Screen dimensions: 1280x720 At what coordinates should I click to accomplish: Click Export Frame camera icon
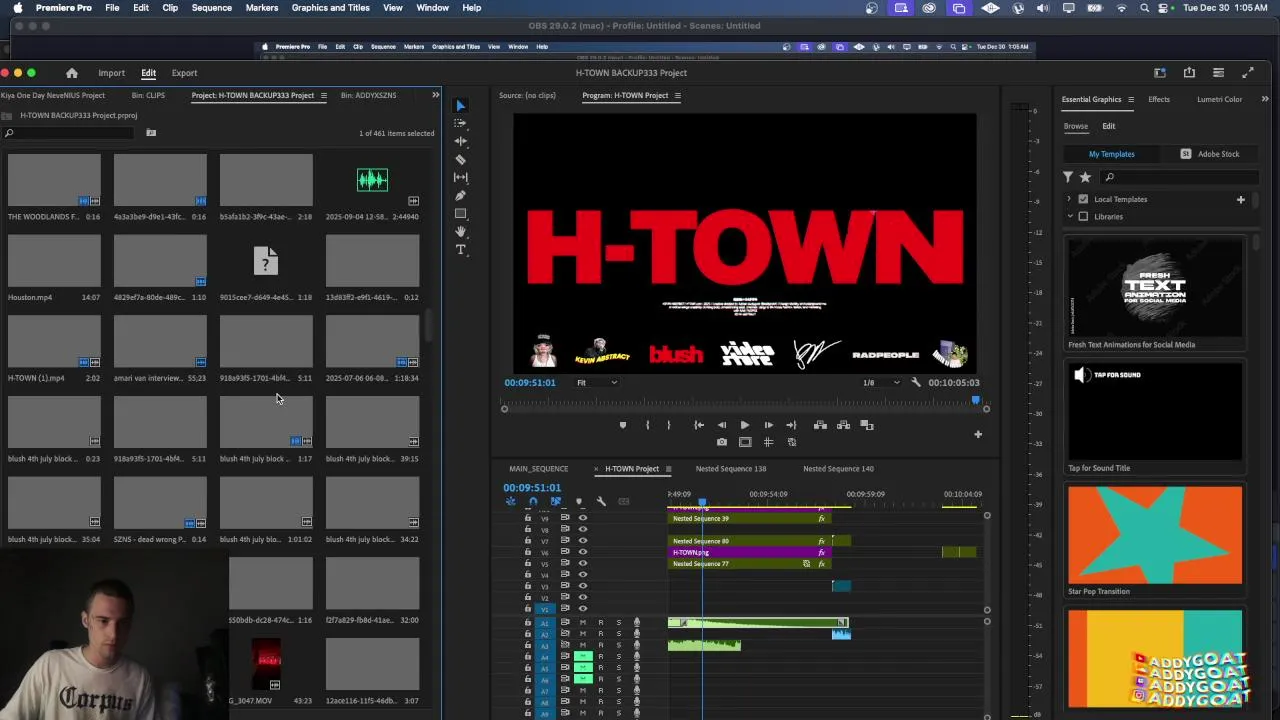[721, 442]
